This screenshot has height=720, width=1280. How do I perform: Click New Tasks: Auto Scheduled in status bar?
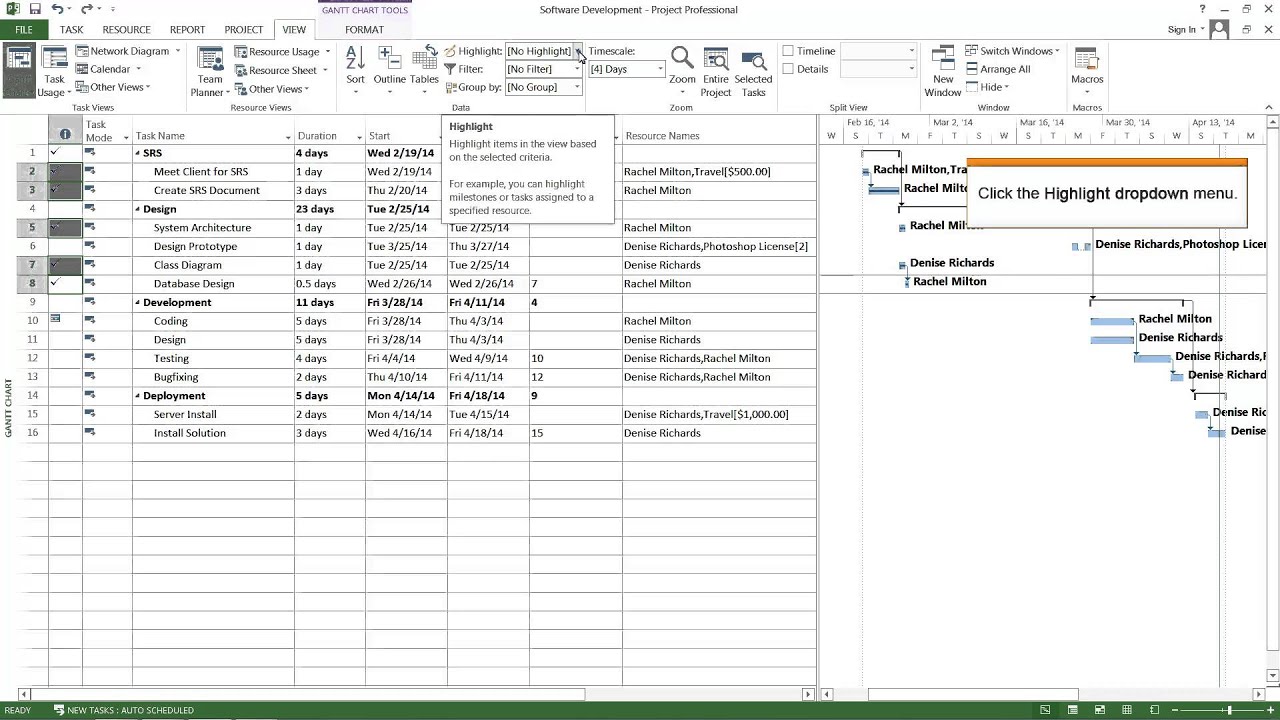(123, 710)
